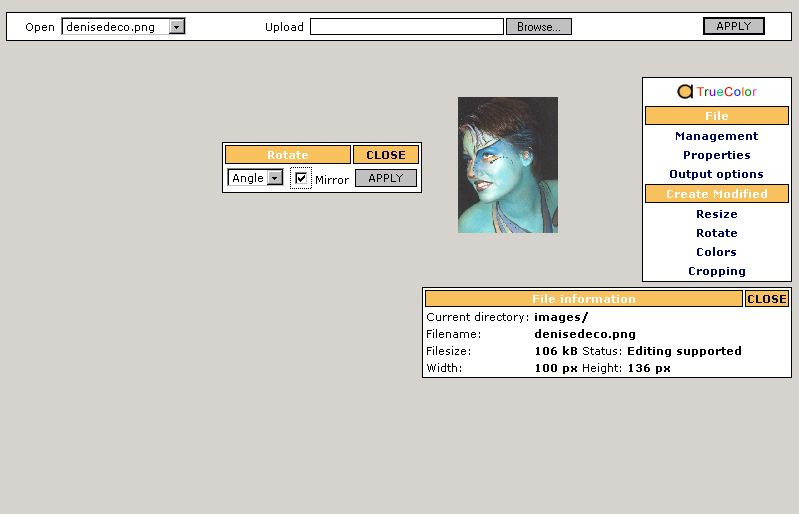The height and width of the screenshot is (514, 799).
Task: Click the Create Modified section header
Action: pyautogui.click(x=716, y=194)
